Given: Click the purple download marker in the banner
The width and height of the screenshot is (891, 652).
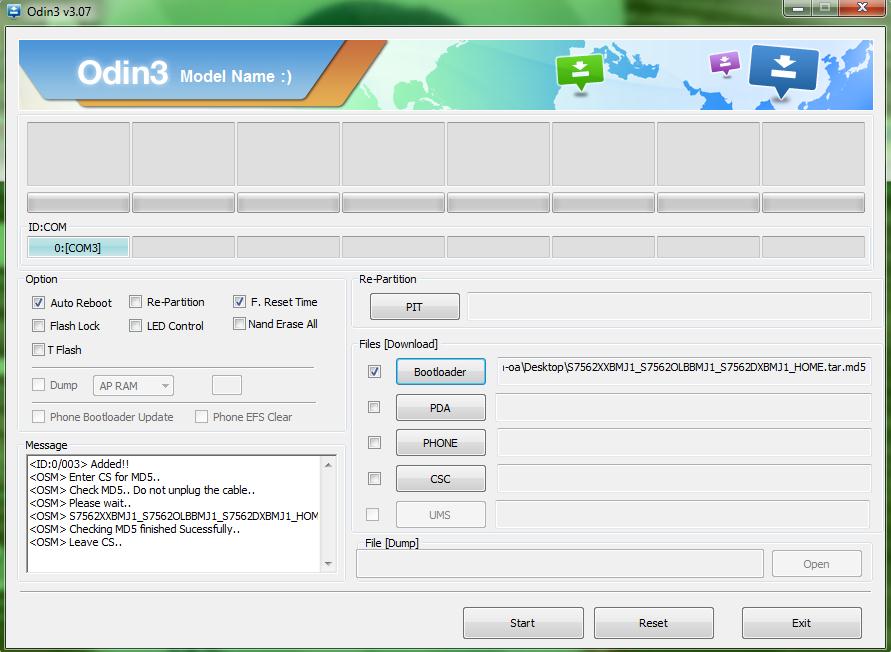Looking at the screenshot, I should click(725, 64).
